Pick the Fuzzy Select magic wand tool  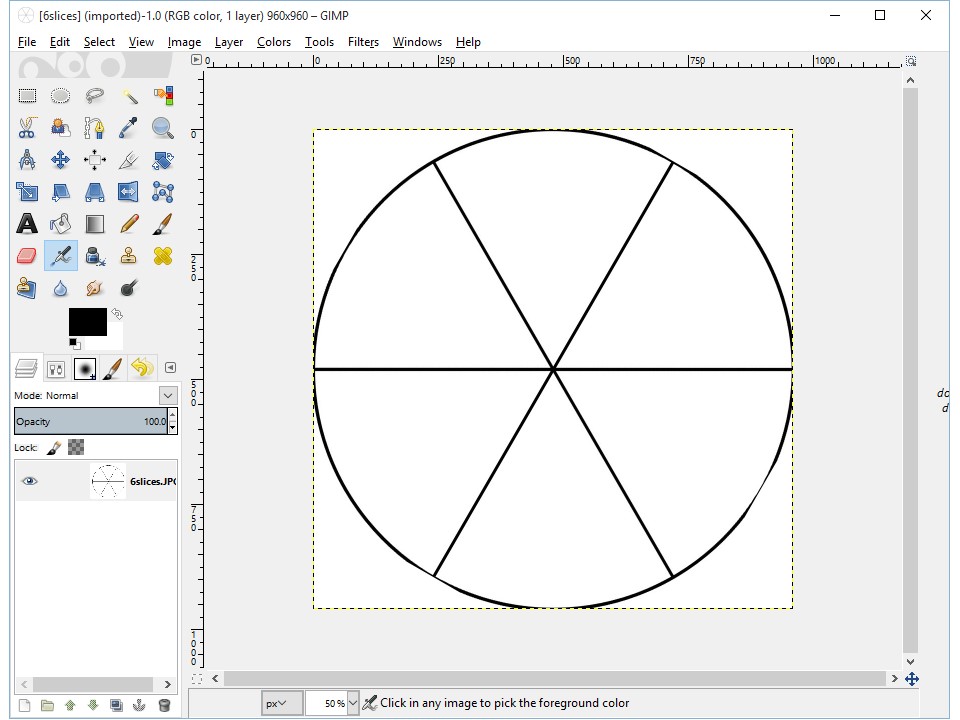pos(129,96)
